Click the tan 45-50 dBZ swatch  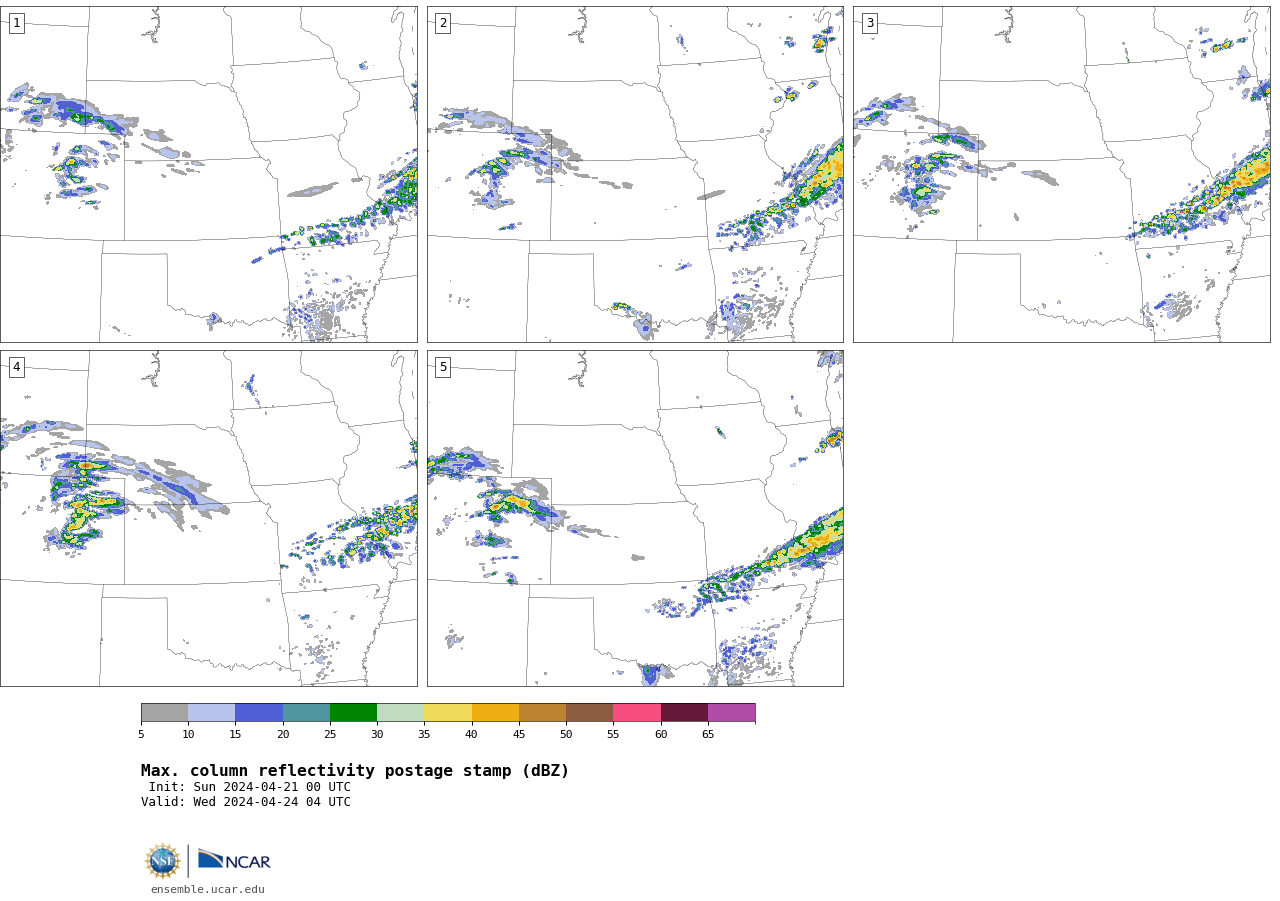tap(542, 713)
